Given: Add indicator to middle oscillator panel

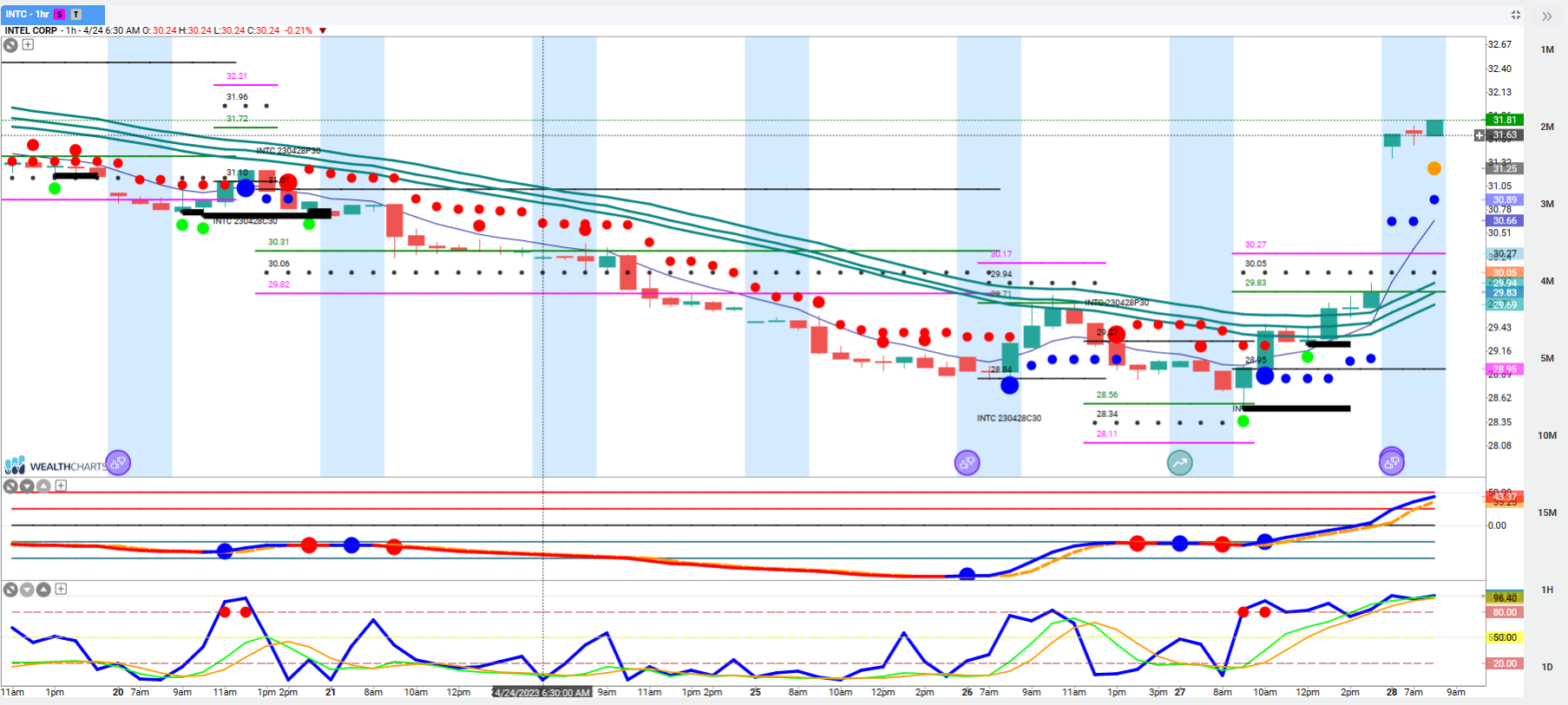Looking at the screenshot, I should pyautogui.click(x=61, y=486).
